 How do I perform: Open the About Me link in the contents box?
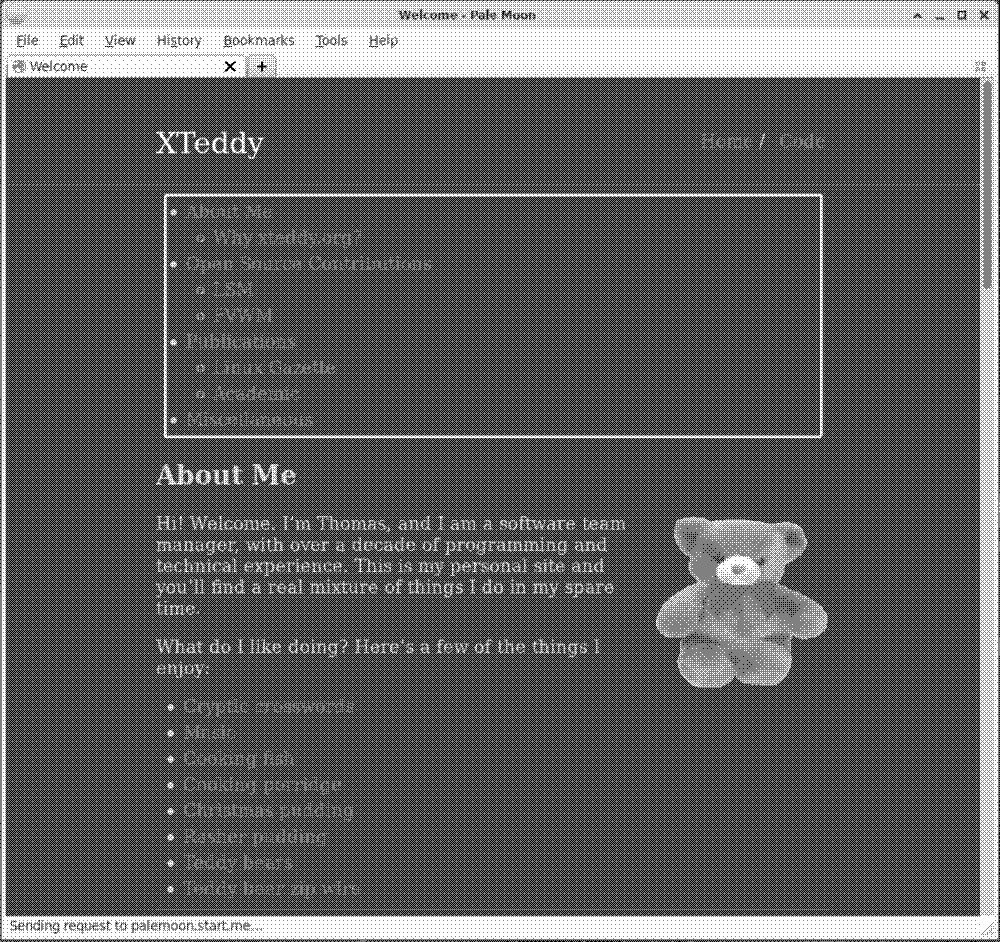click(229, 211)
